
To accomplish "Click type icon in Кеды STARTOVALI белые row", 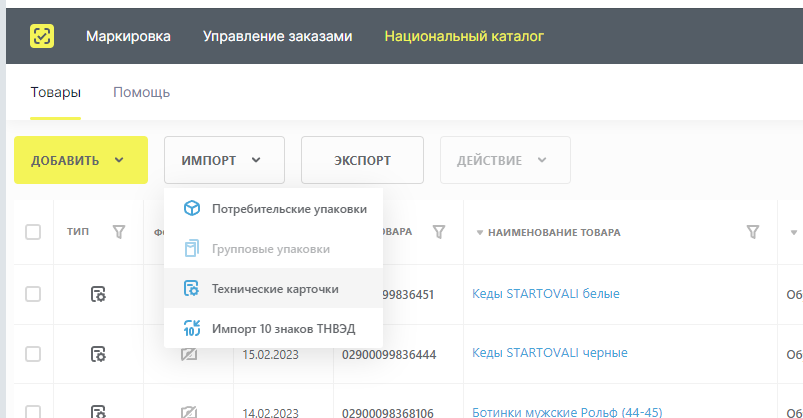I will pyautogui.click(x=98, y=295).
